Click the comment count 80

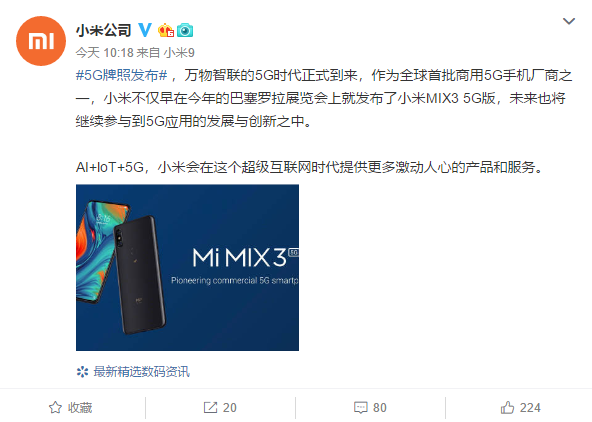pyautogui.click(x=380, y=408)
